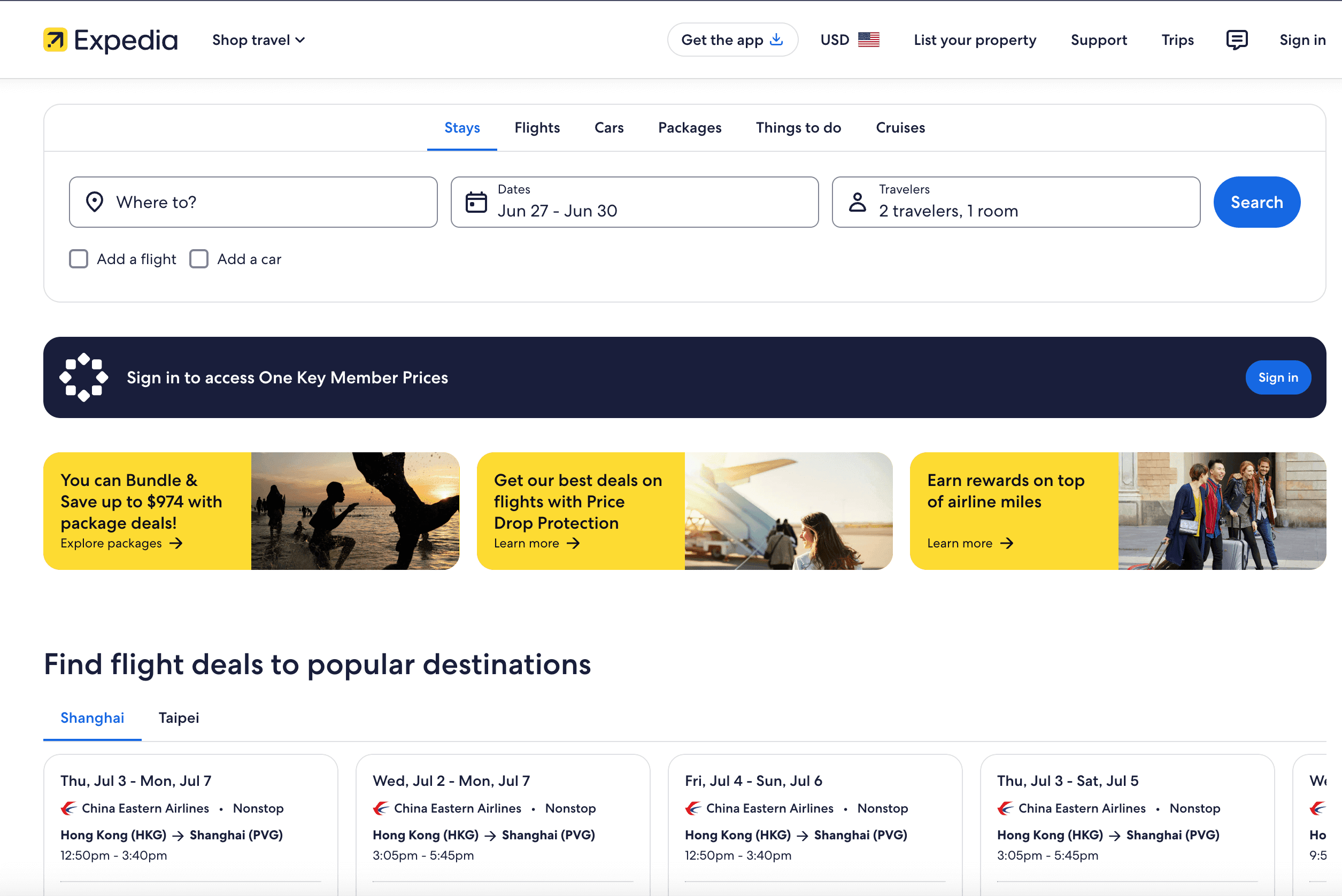Viewport: 1342px width, 896px height.
Task: Click the arrow next to Price Drop Protection Learn more
Action: (x=573, y=544)
